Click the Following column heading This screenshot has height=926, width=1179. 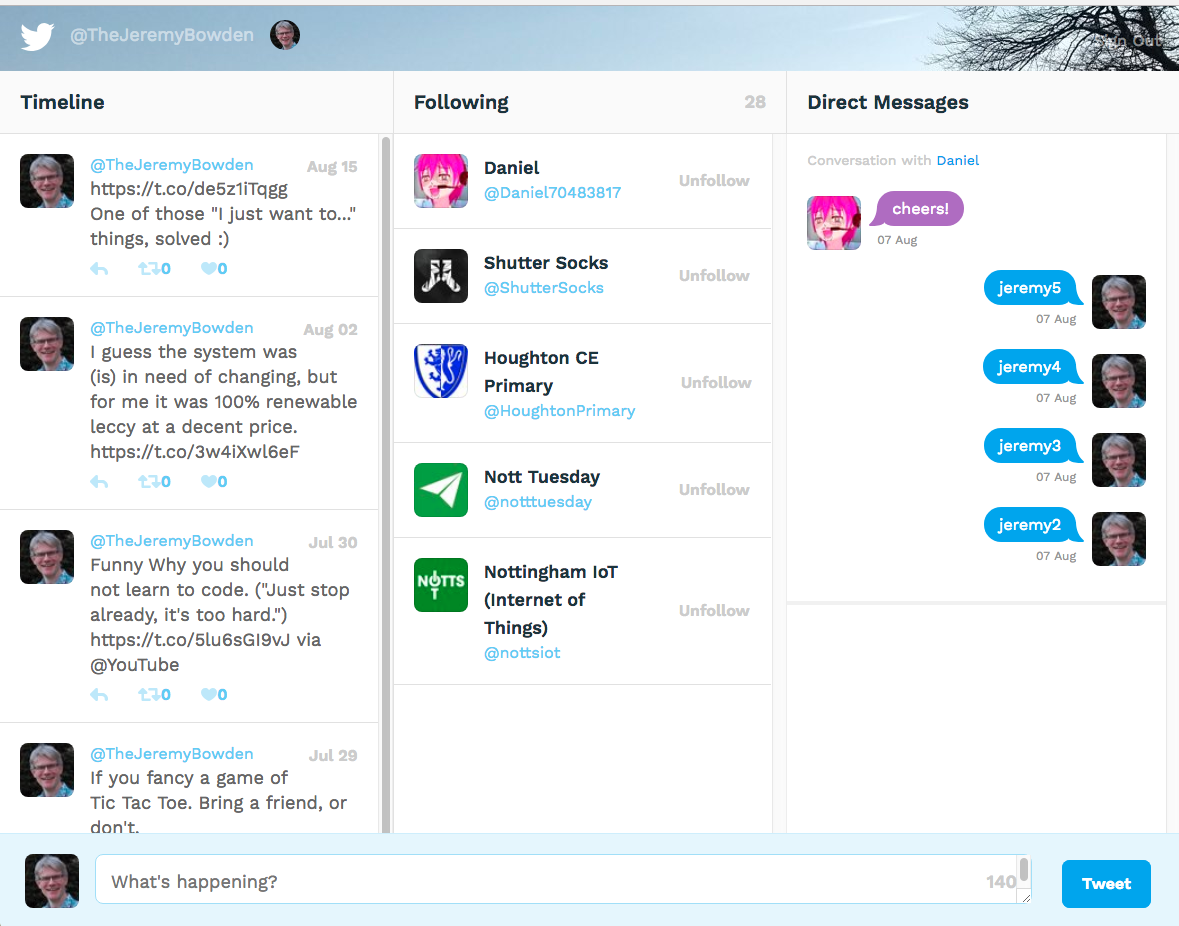(461, 102)
